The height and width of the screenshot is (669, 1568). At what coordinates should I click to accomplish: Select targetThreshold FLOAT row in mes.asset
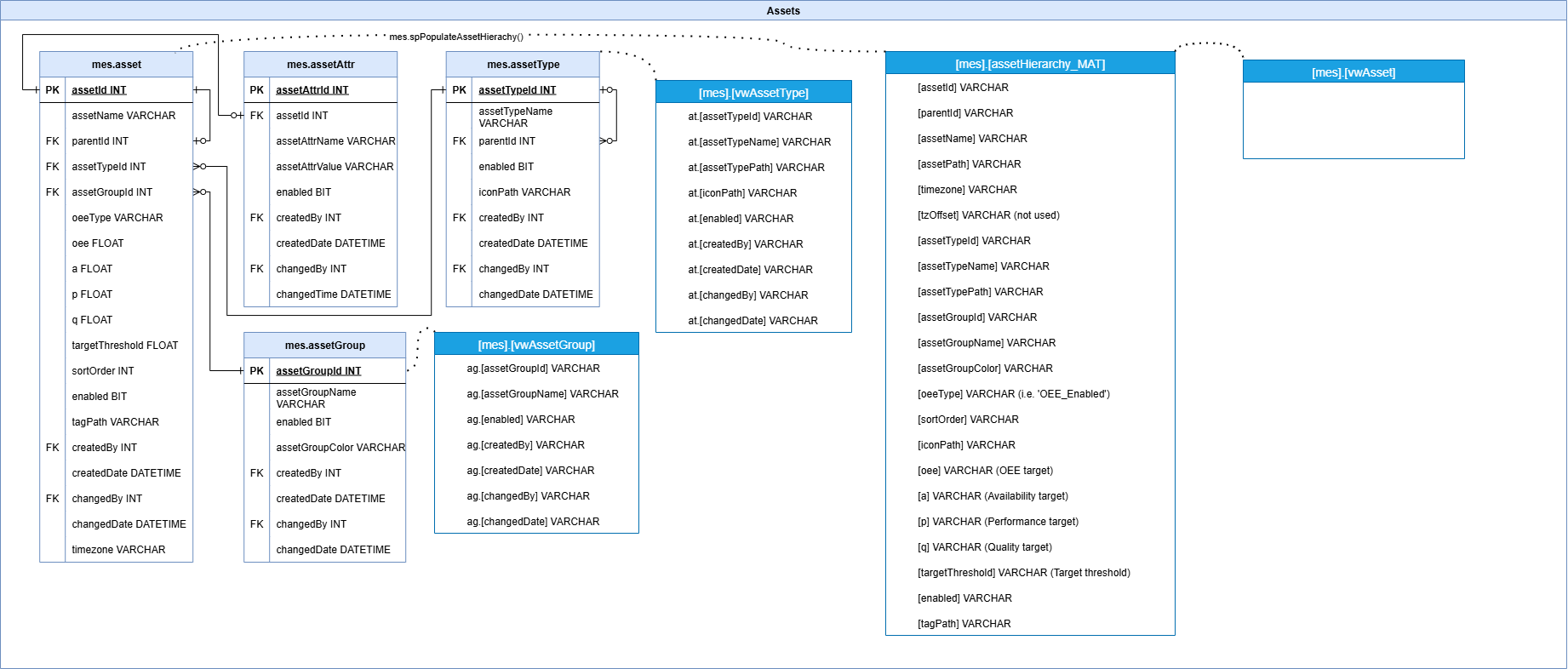[117, 346]
